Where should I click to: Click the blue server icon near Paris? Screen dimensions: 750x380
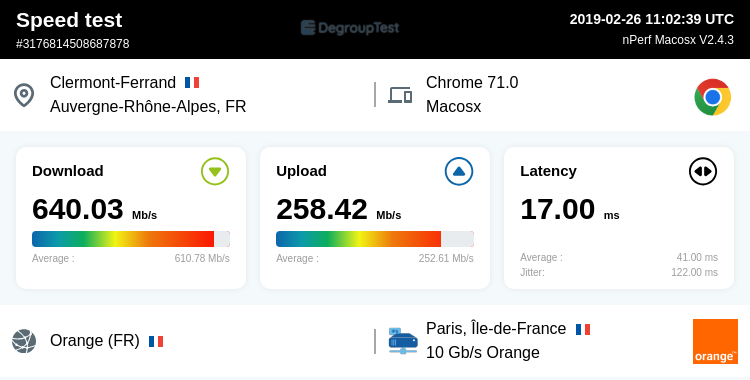pyautogui.click(x=403, y=341)
